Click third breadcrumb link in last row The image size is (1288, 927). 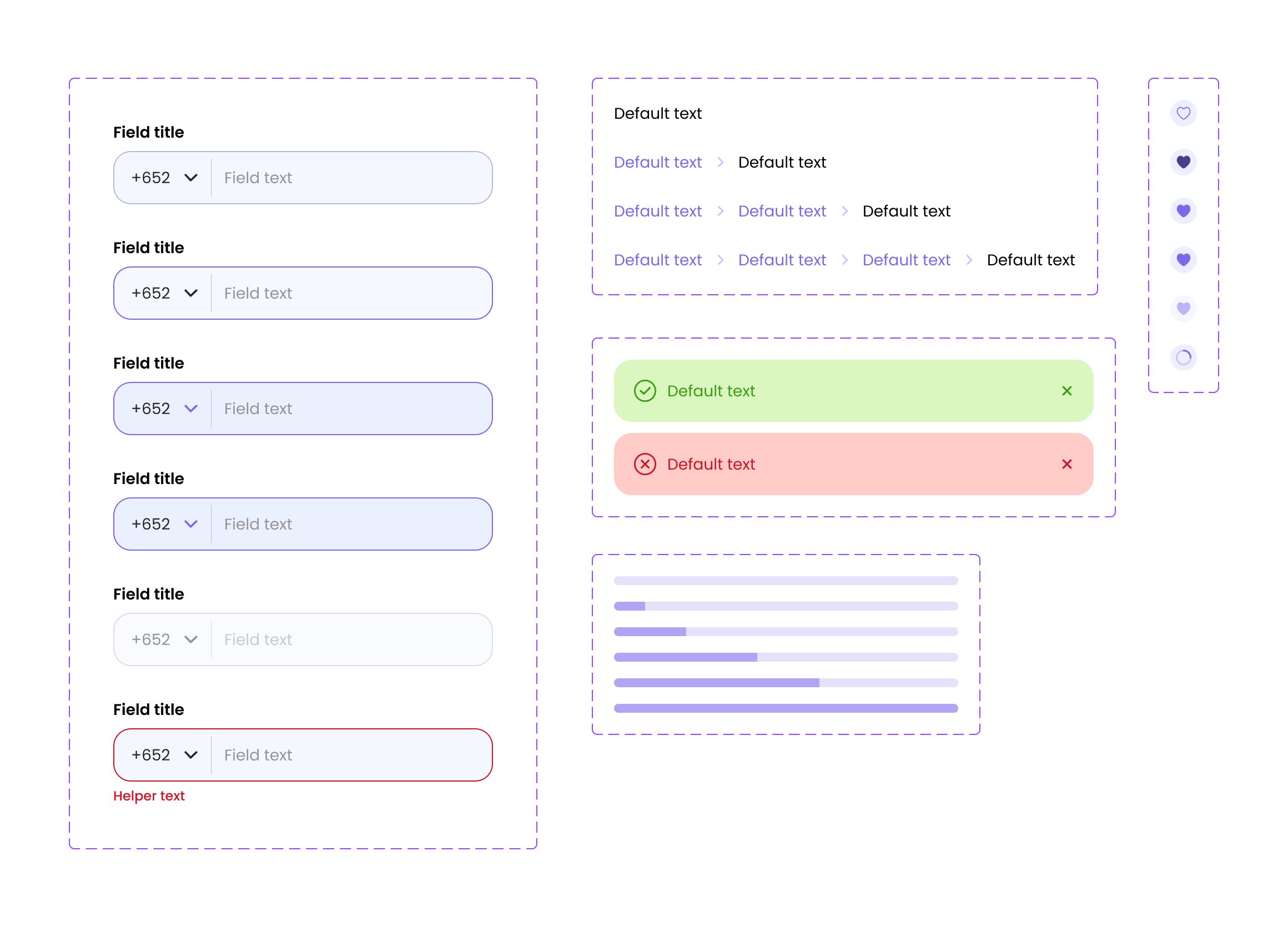coord(906,260)
